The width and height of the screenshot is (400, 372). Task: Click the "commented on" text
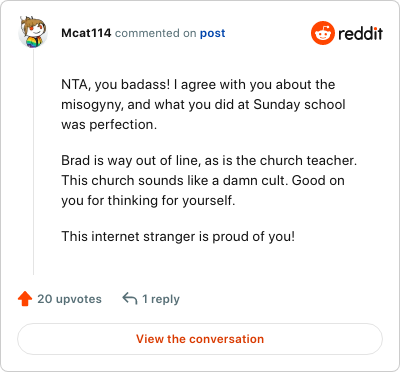(155, 33)
